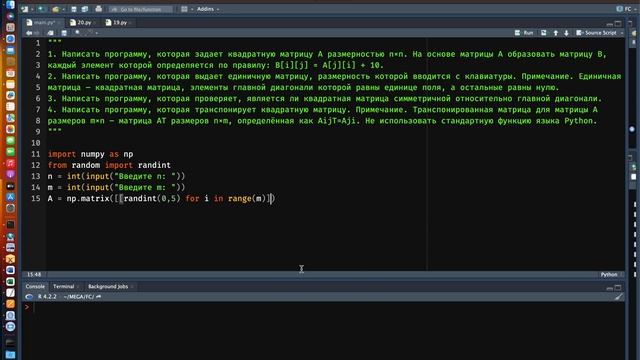Click the Open File folder icon
640x360 pixels.
[x=55, y=9]
